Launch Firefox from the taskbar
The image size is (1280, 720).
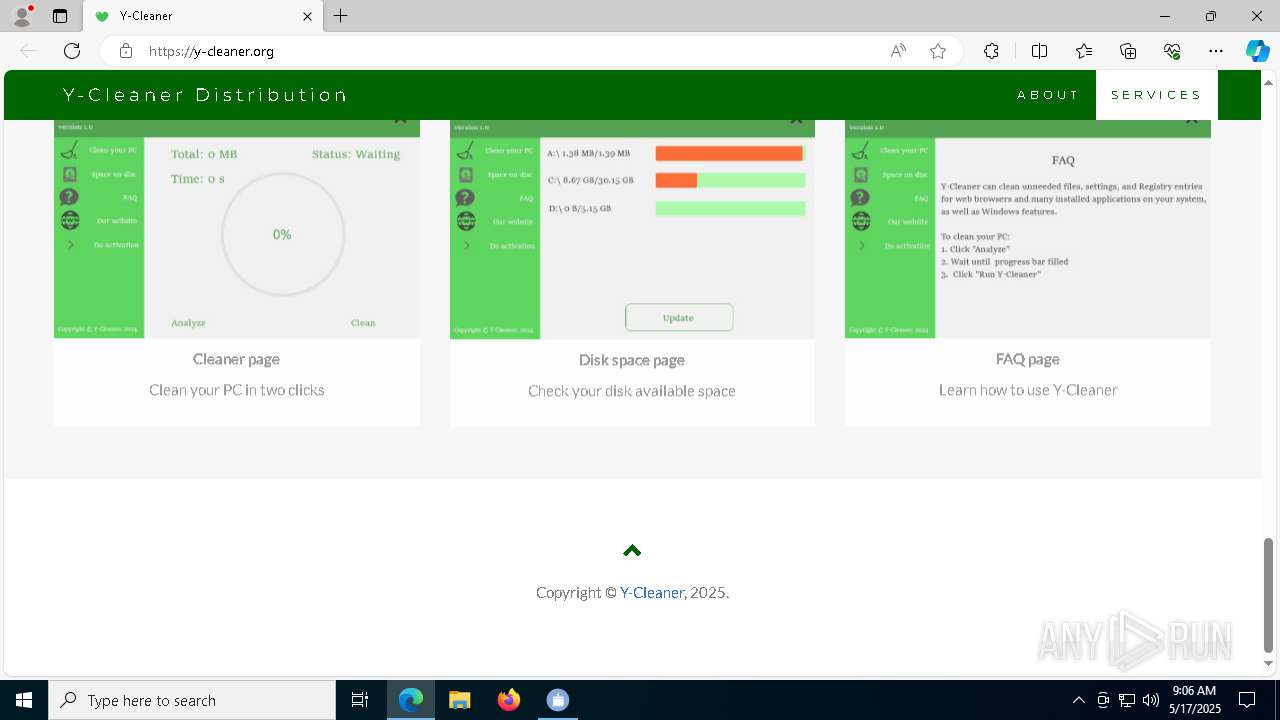(x=509, y=700)
